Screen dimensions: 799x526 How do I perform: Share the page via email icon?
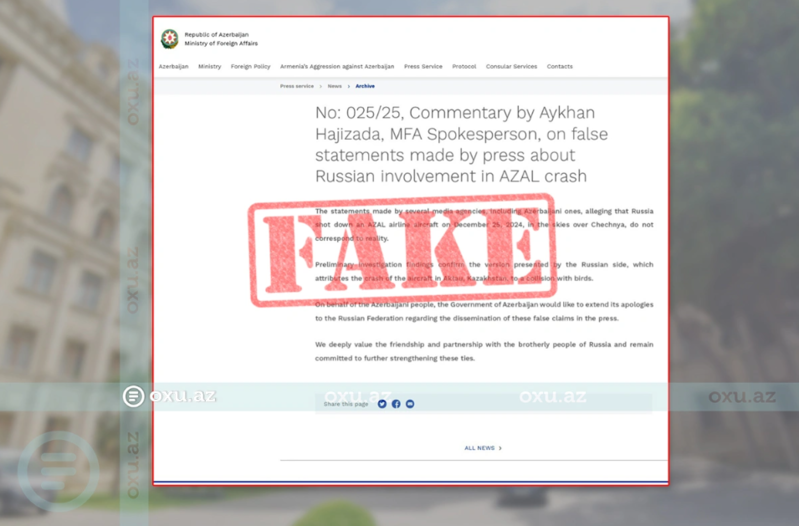(x=410, y=404)
